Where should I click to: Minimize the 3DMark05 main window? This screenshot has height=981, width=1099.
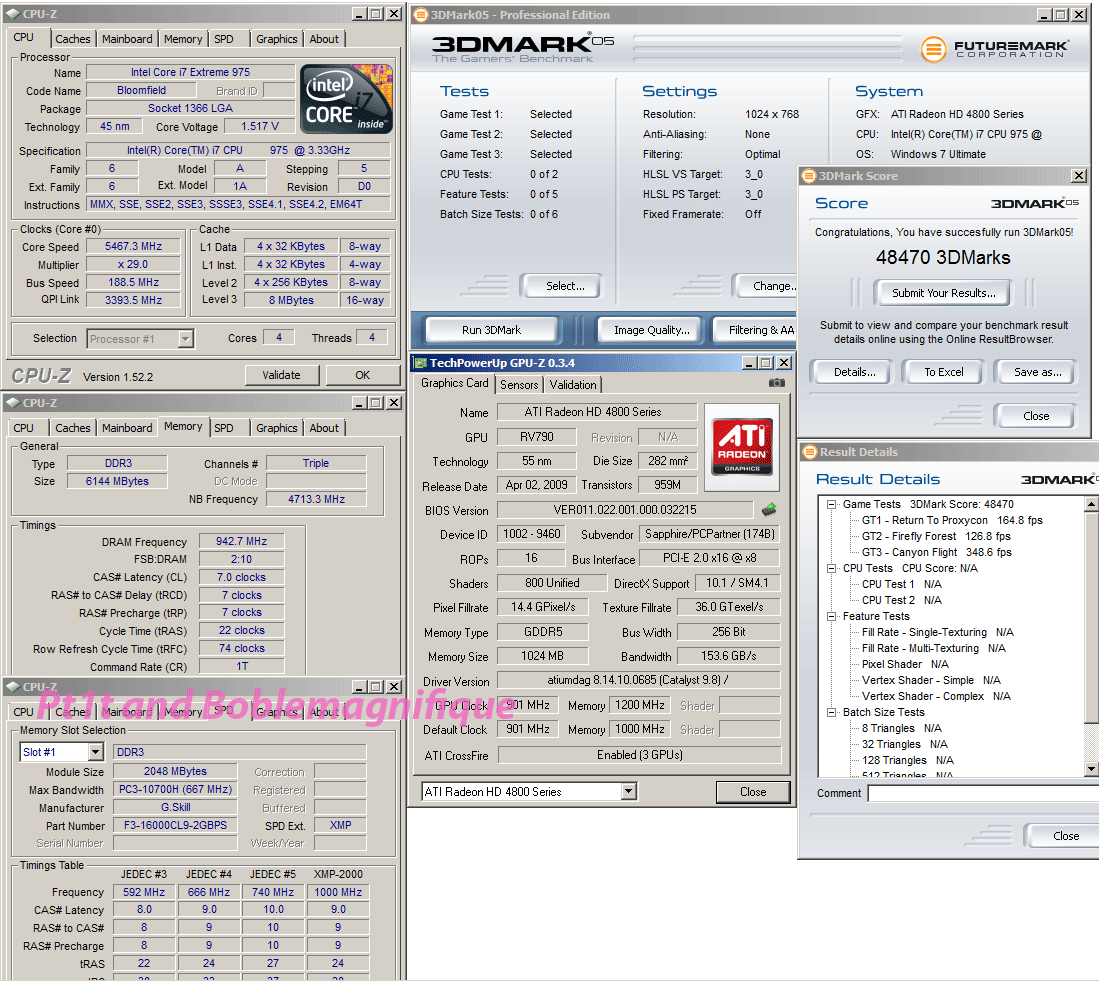(1045, 15)
